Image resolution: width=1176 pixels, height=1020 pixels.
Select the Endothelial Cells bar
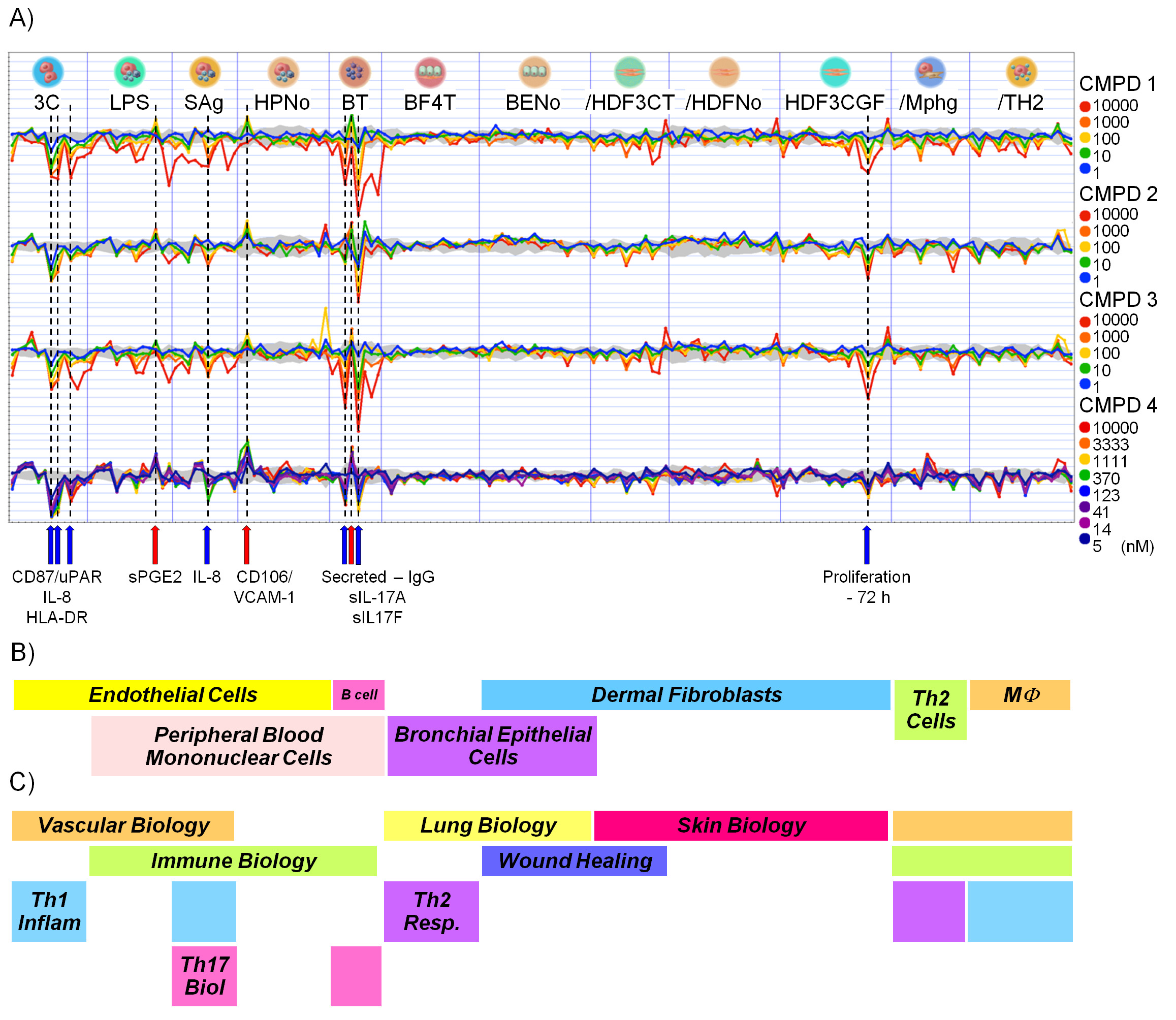click(x=172, y=695)
